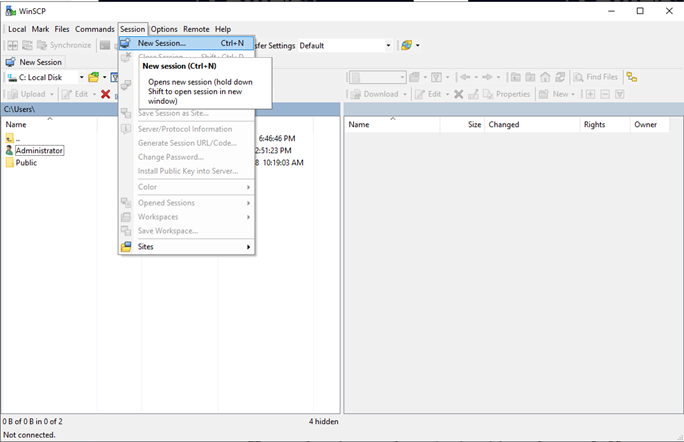
Task: Click the remote Download button
Action: 375,94
